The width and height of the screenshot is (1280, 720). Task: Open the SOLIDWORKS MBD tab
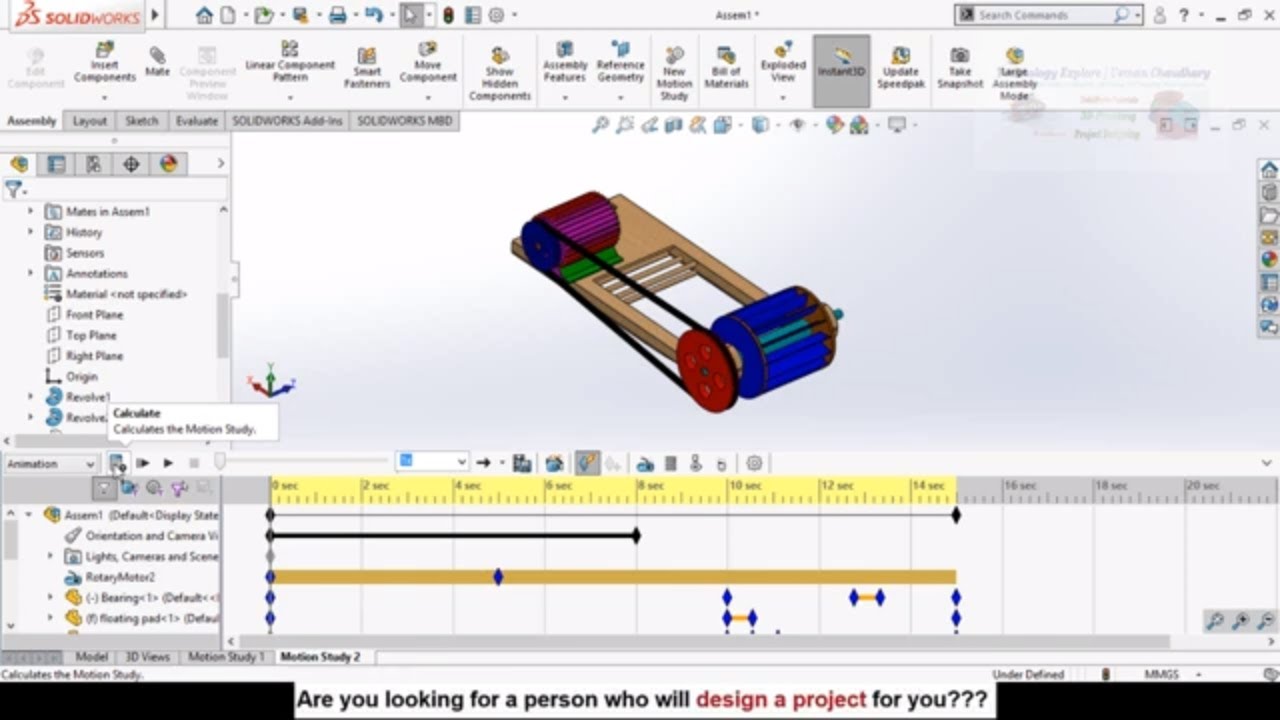404,121
